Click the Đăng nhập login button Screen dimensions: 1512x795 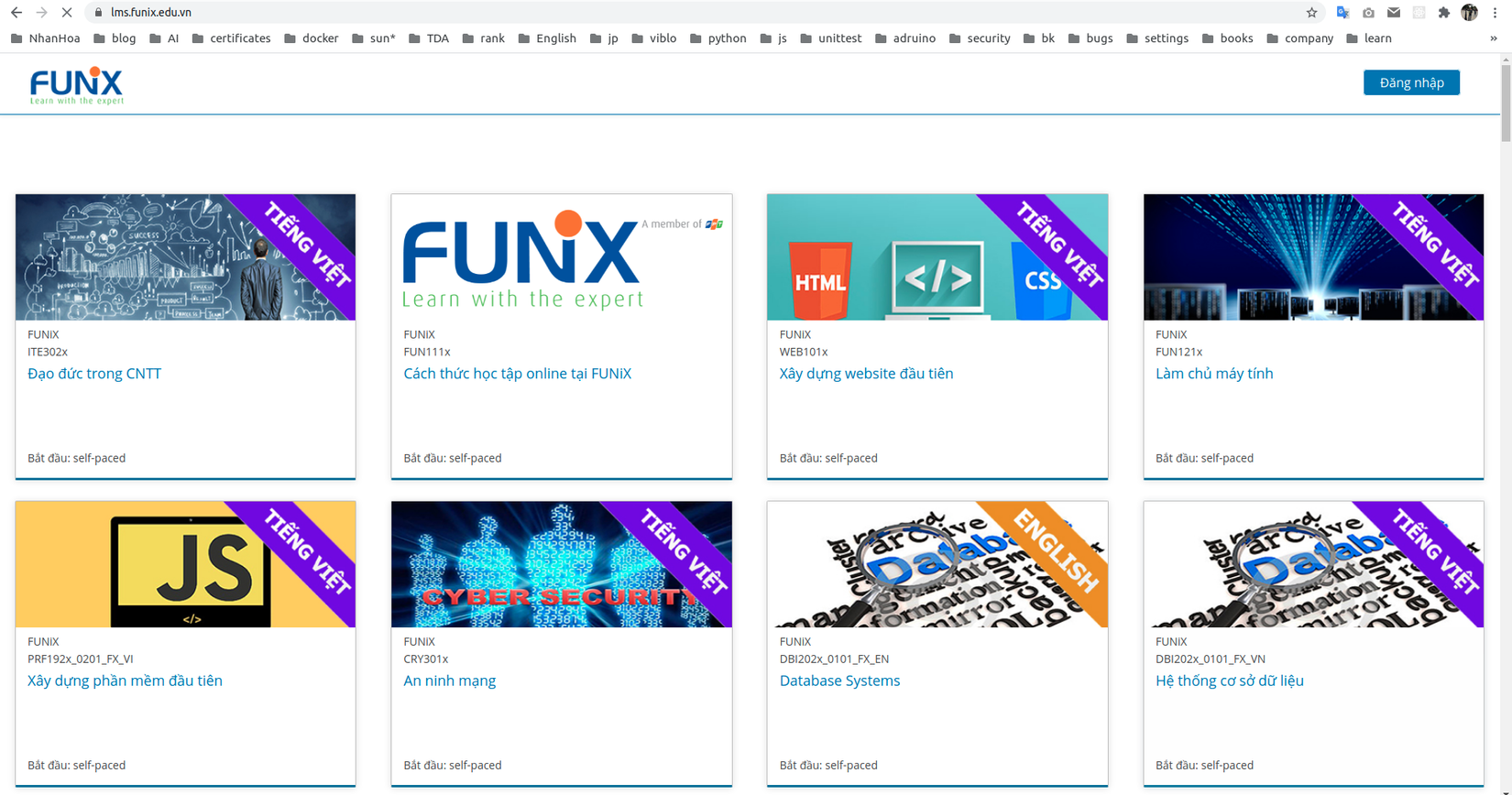click(x=1411, y=82)
